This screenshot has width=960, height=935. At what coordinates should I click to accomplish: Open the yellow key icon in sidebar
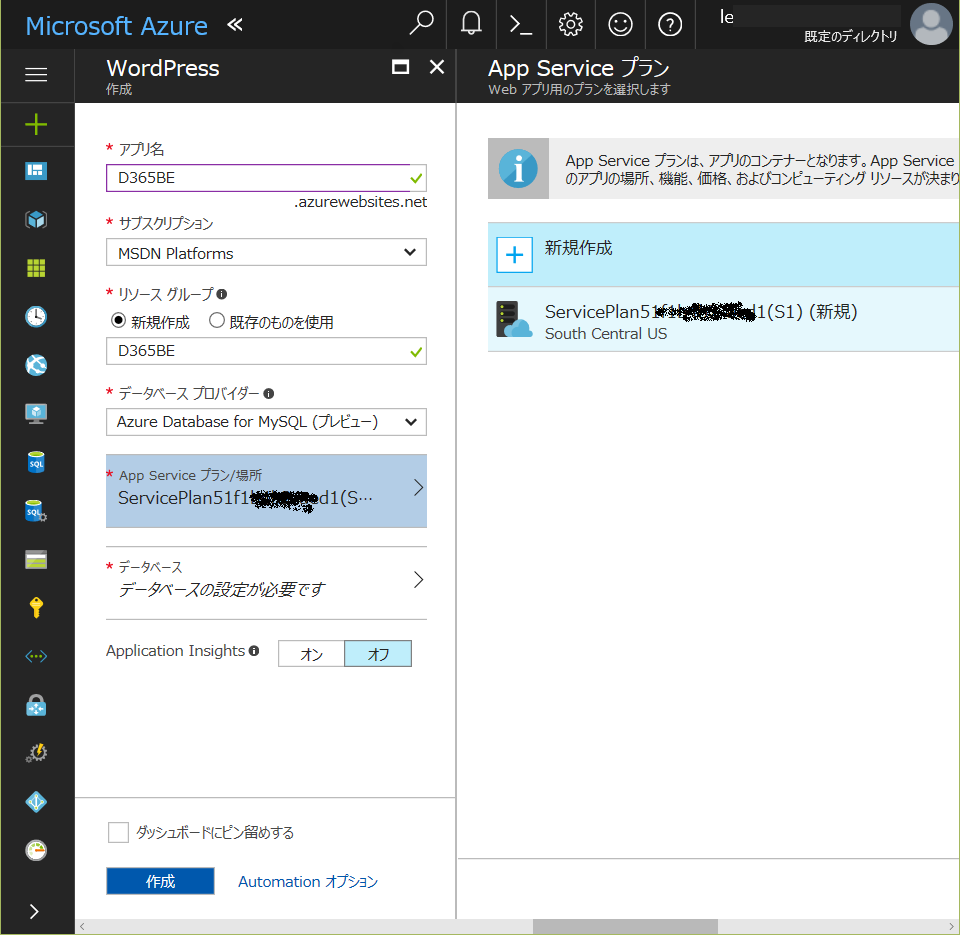tap(36, 608)
